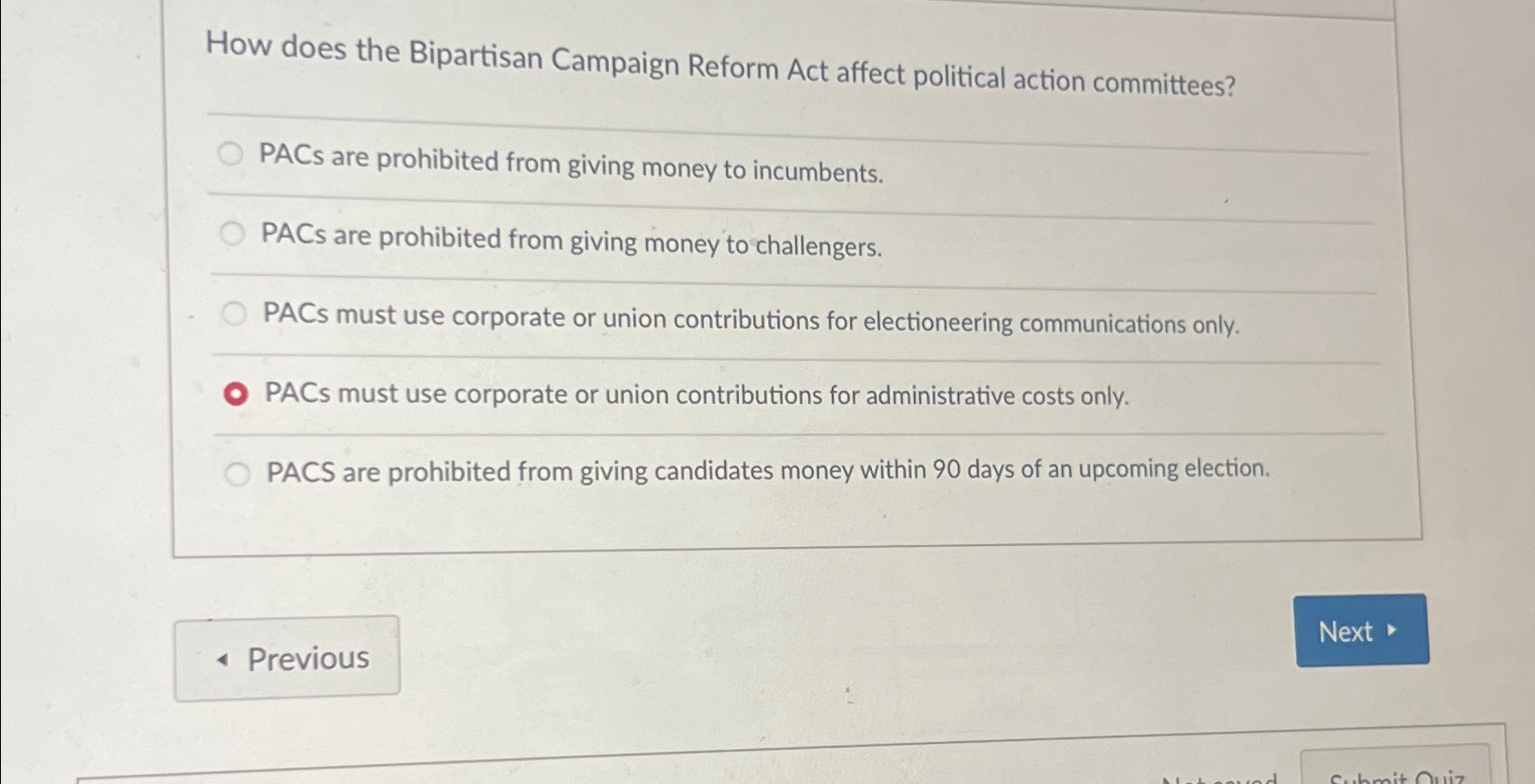Select the electioneering communications only answer option
The height and width of the screenshot is (784, 1535).
point(235,314)
